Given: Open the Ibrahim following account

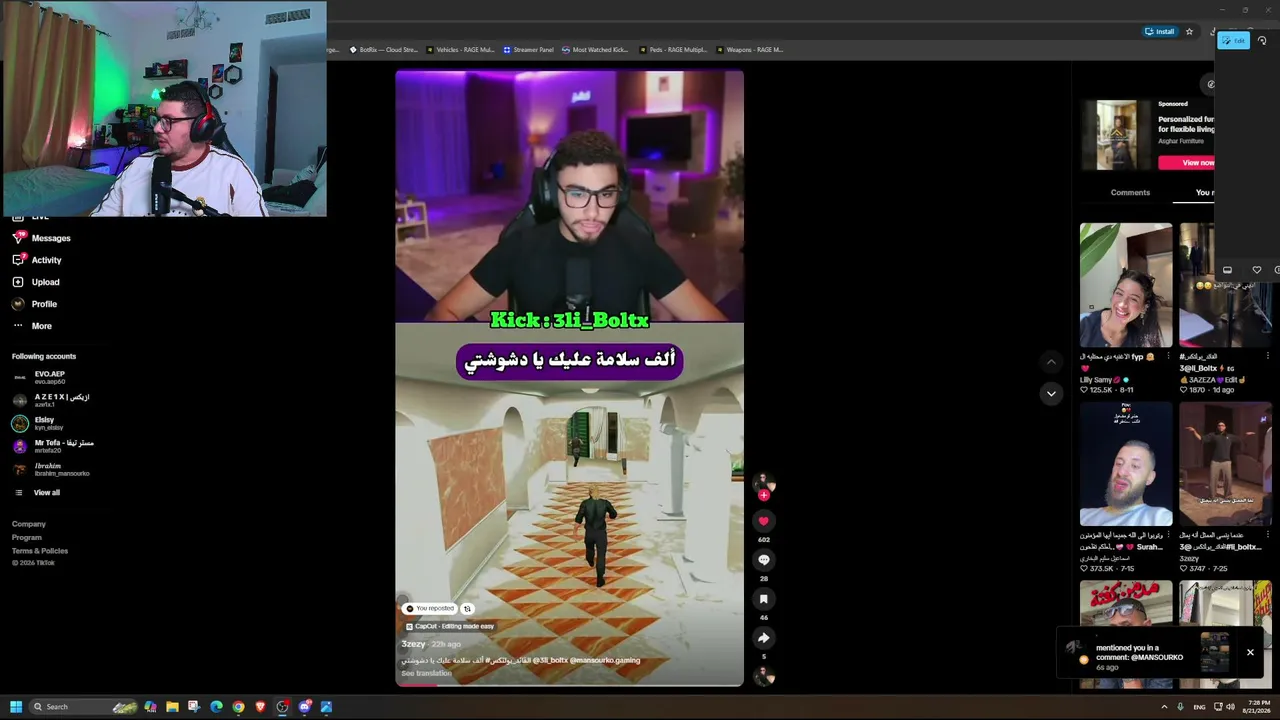Looking at the screenshot, I should pos(51,469).
